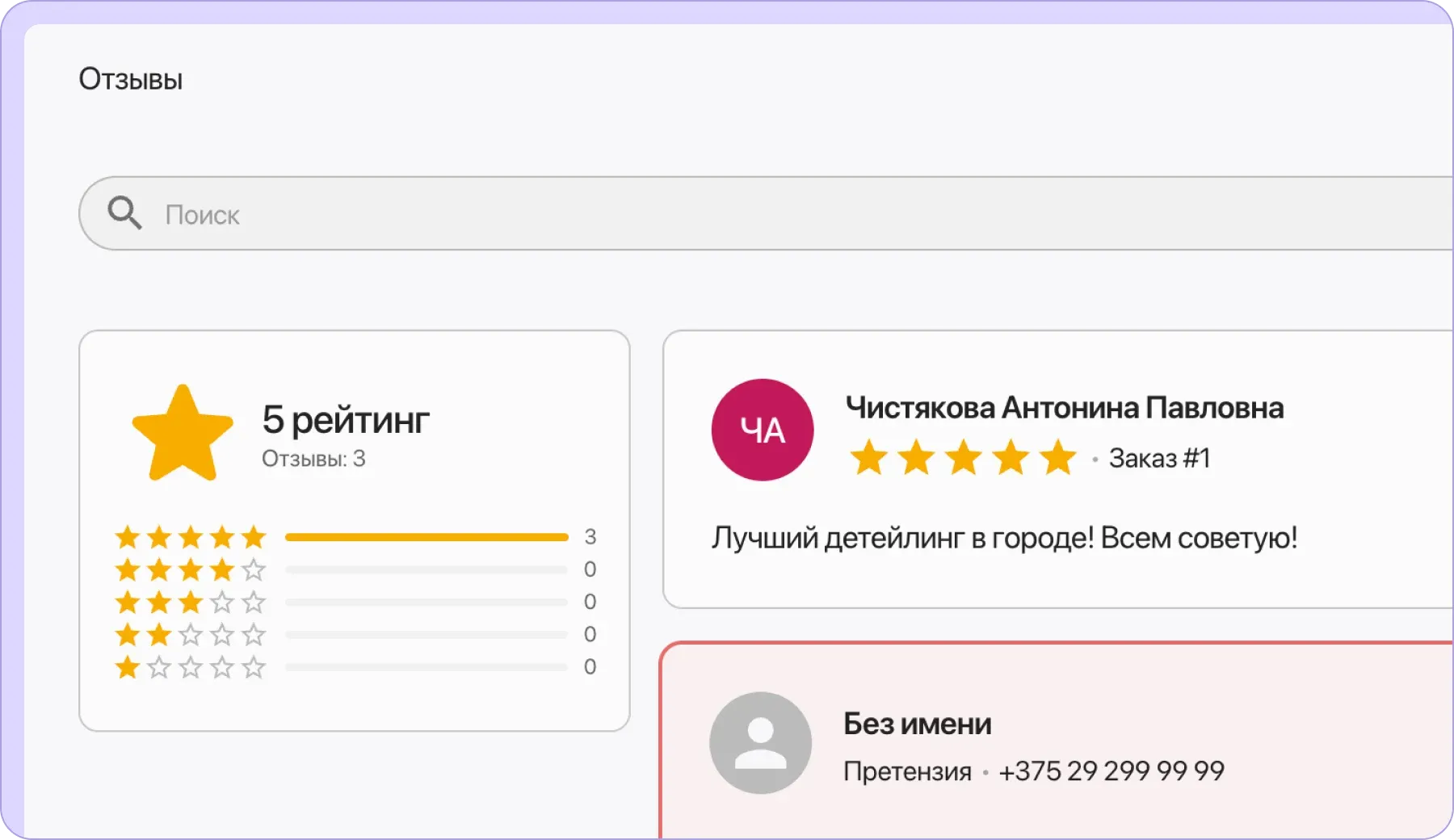The image size is (1454, 840).
Task: Click the count 3 beside five-star bar
Action: tap(590, 537)
